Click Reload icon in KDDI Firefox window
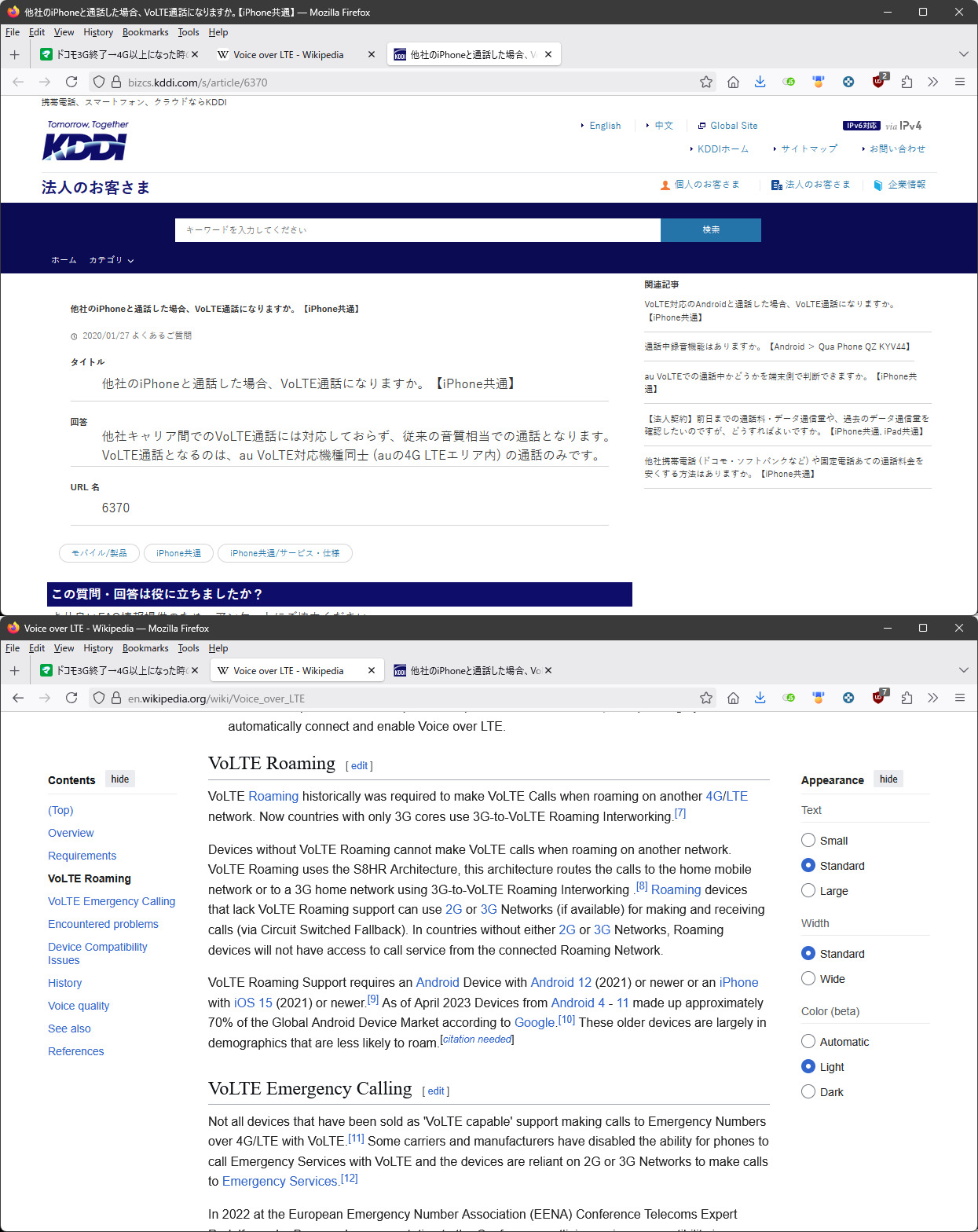 tap(71, 82)
